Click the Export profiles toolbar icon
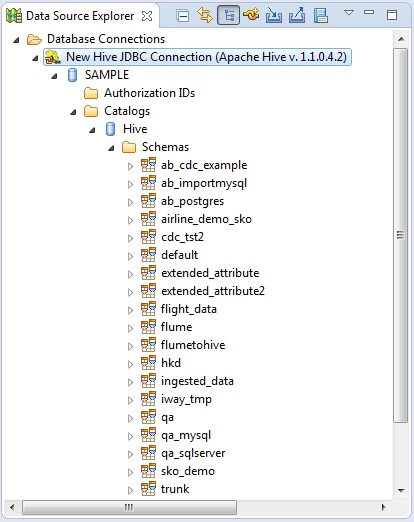The width and height of the screenshot is (414, 522). 297,15
